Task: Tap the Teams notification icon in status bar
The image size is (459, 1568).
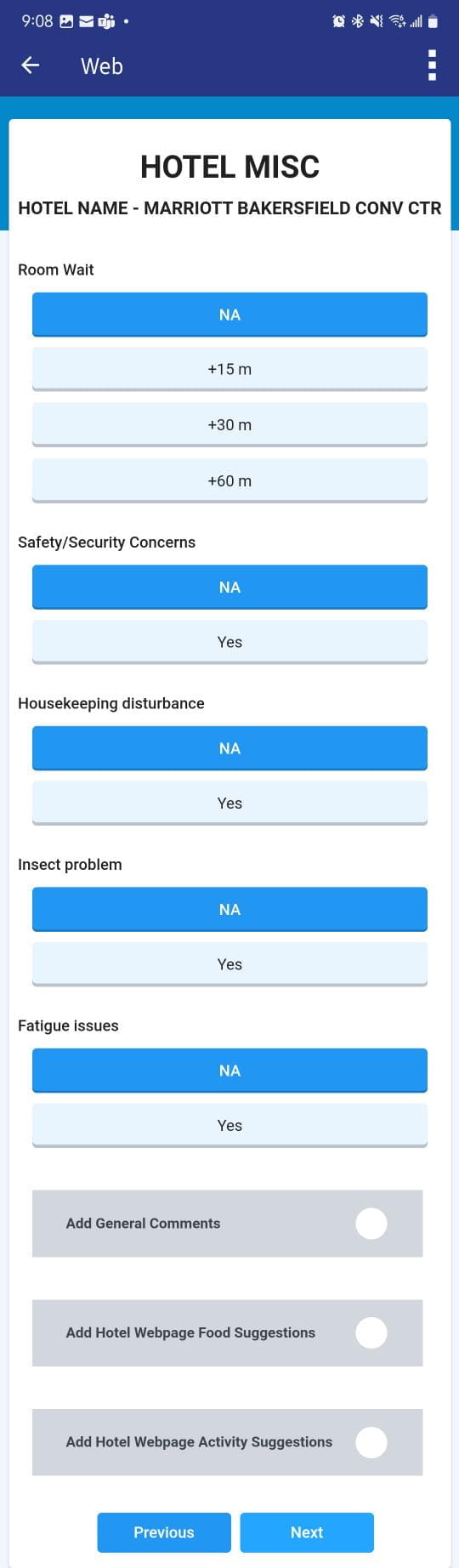Action: pyautogui.click(x=106, y=21)
